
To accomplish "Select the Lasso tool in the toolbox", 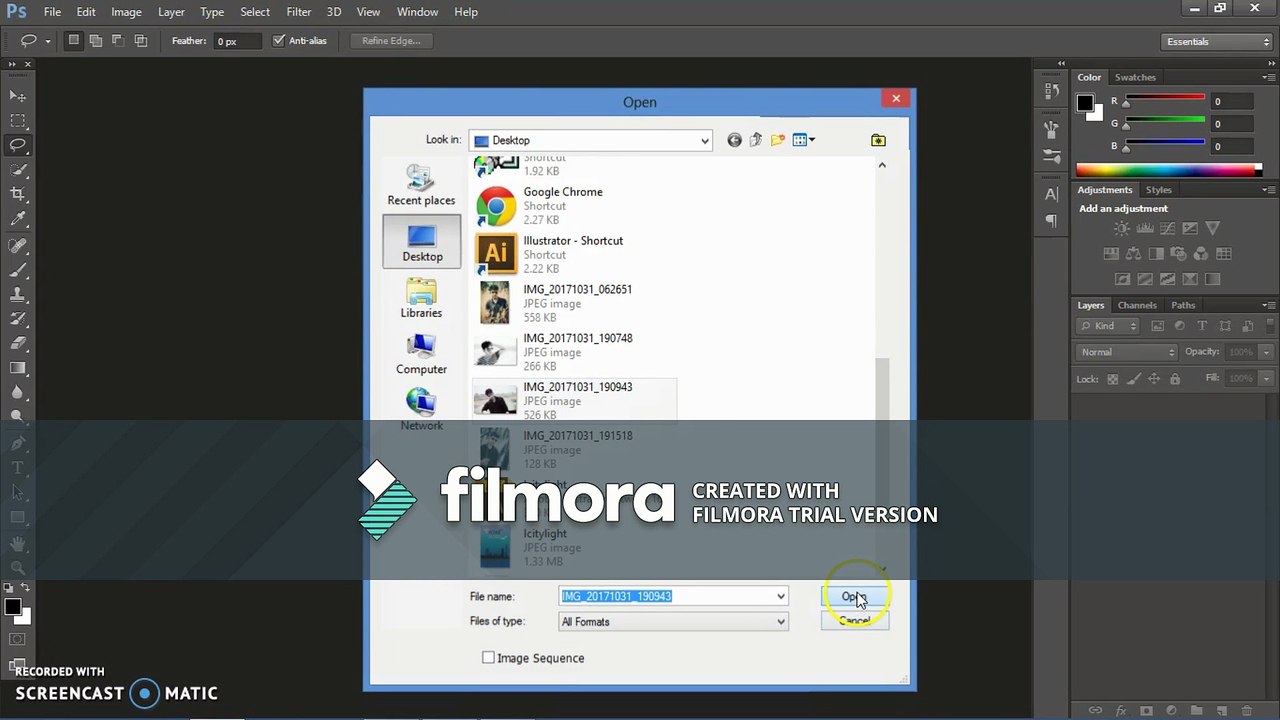I will 18,145.
